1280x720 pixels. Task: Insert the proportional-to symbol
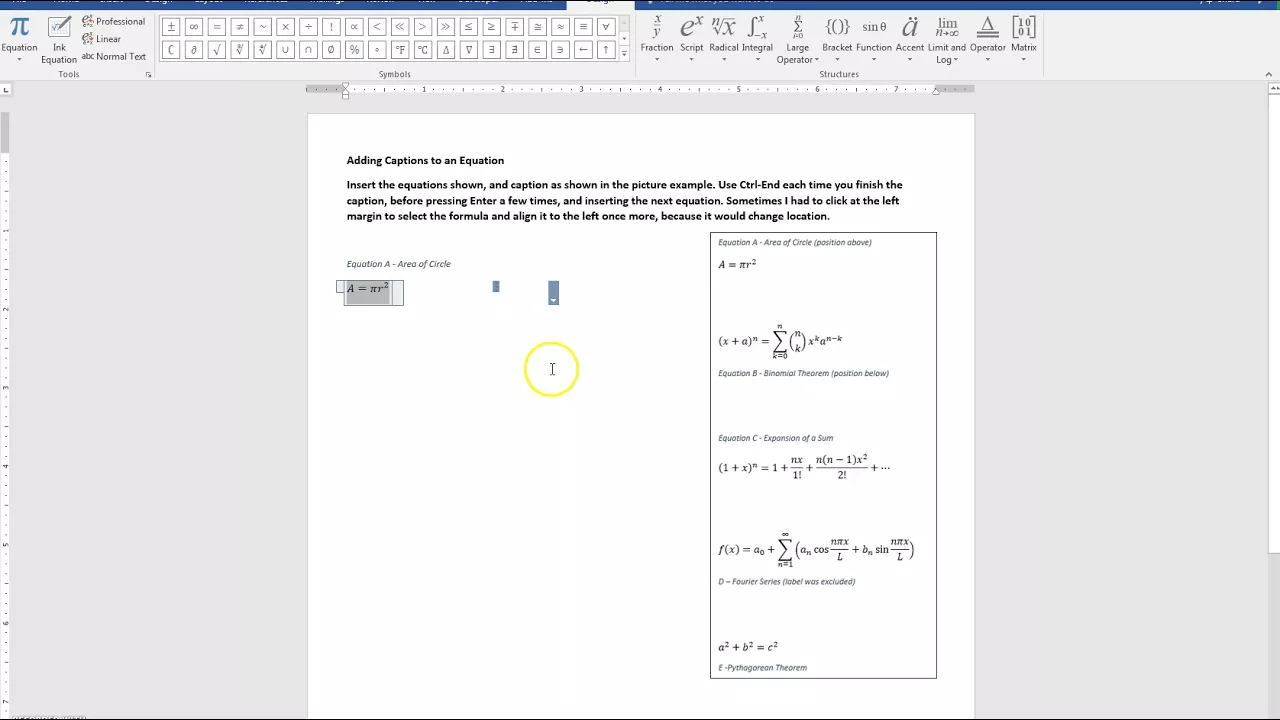[x=354, y=27]
